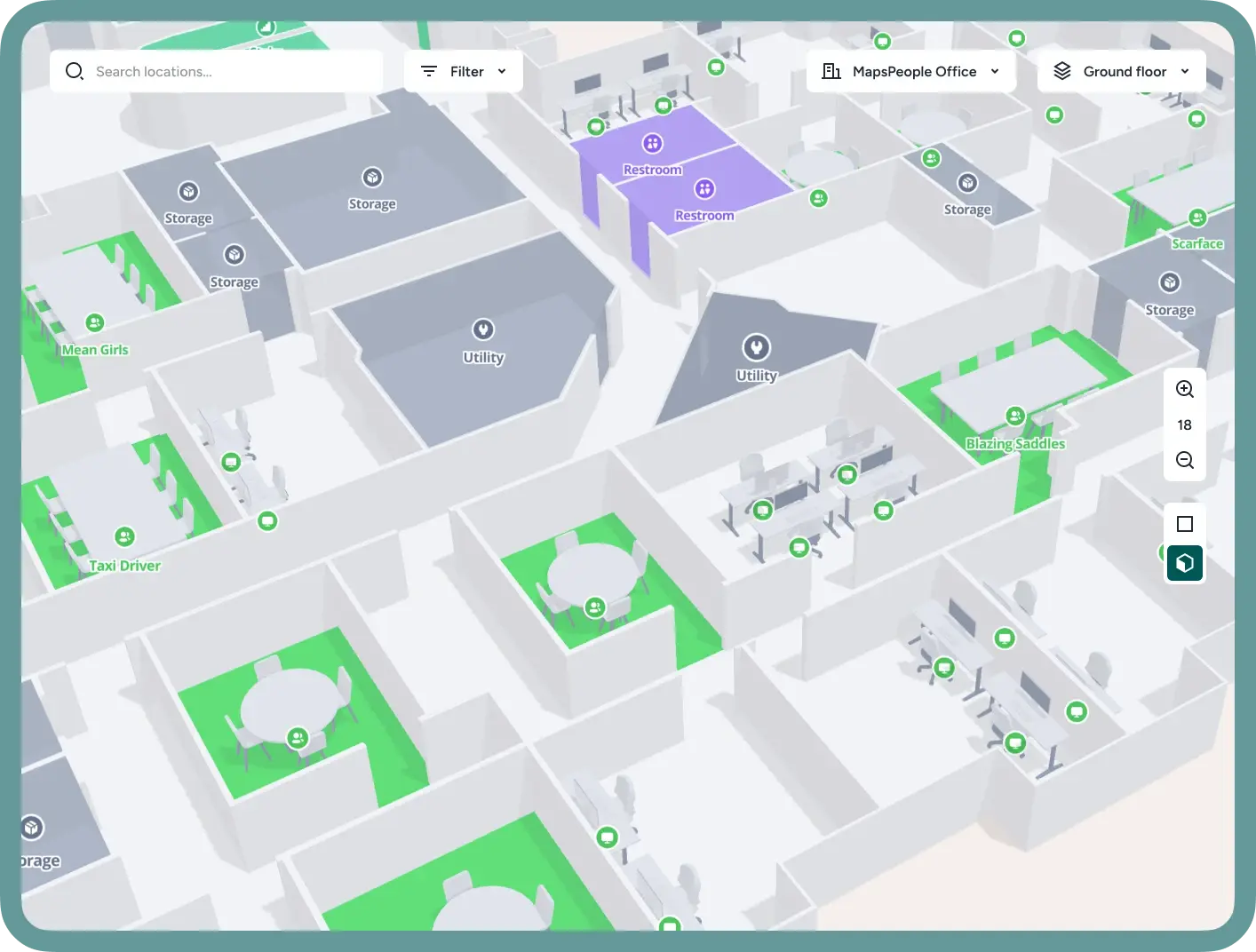Image resolution: width=1256 pixels, height=952 pixels.
Task: Switch to 2D flat map view
Action: tap(1184, 524)
